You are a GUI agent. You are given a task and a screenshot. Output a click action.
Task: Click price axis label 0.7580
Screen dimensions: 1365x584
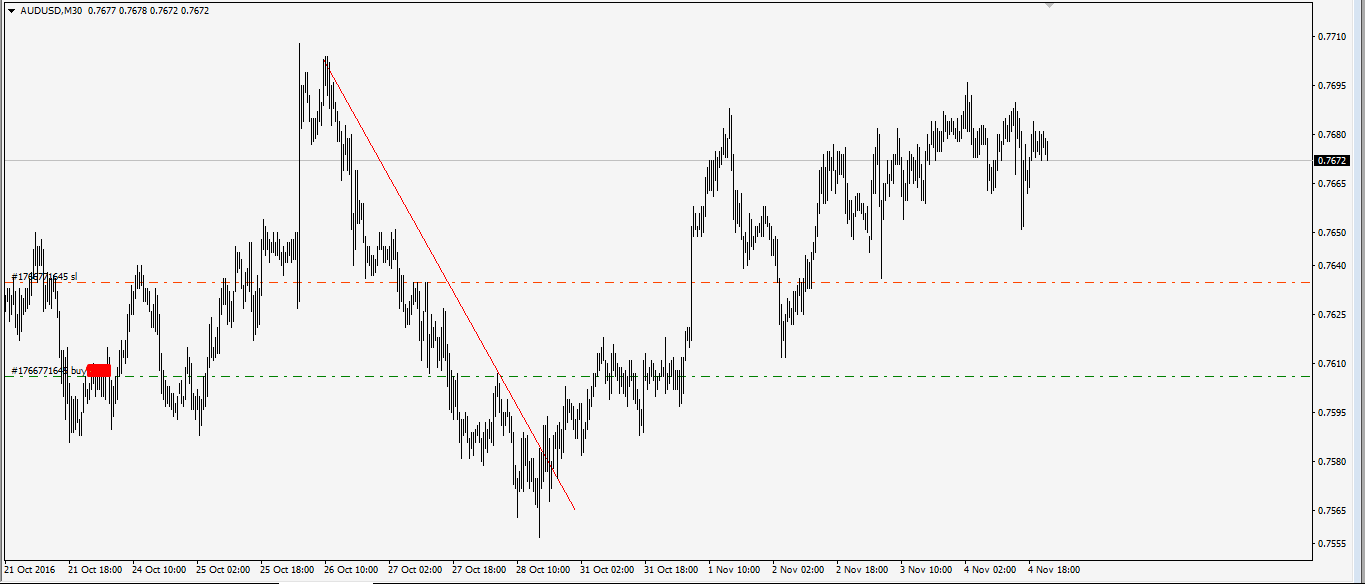1333,461
